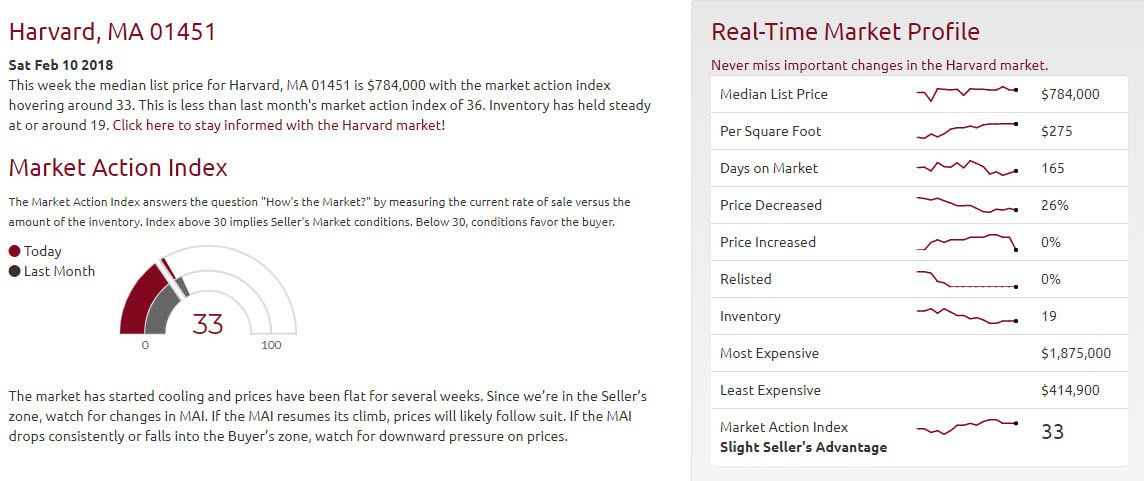Click 'Never miss important changes' link
This screenshot has height=481, width=1144.
point(879,65)
